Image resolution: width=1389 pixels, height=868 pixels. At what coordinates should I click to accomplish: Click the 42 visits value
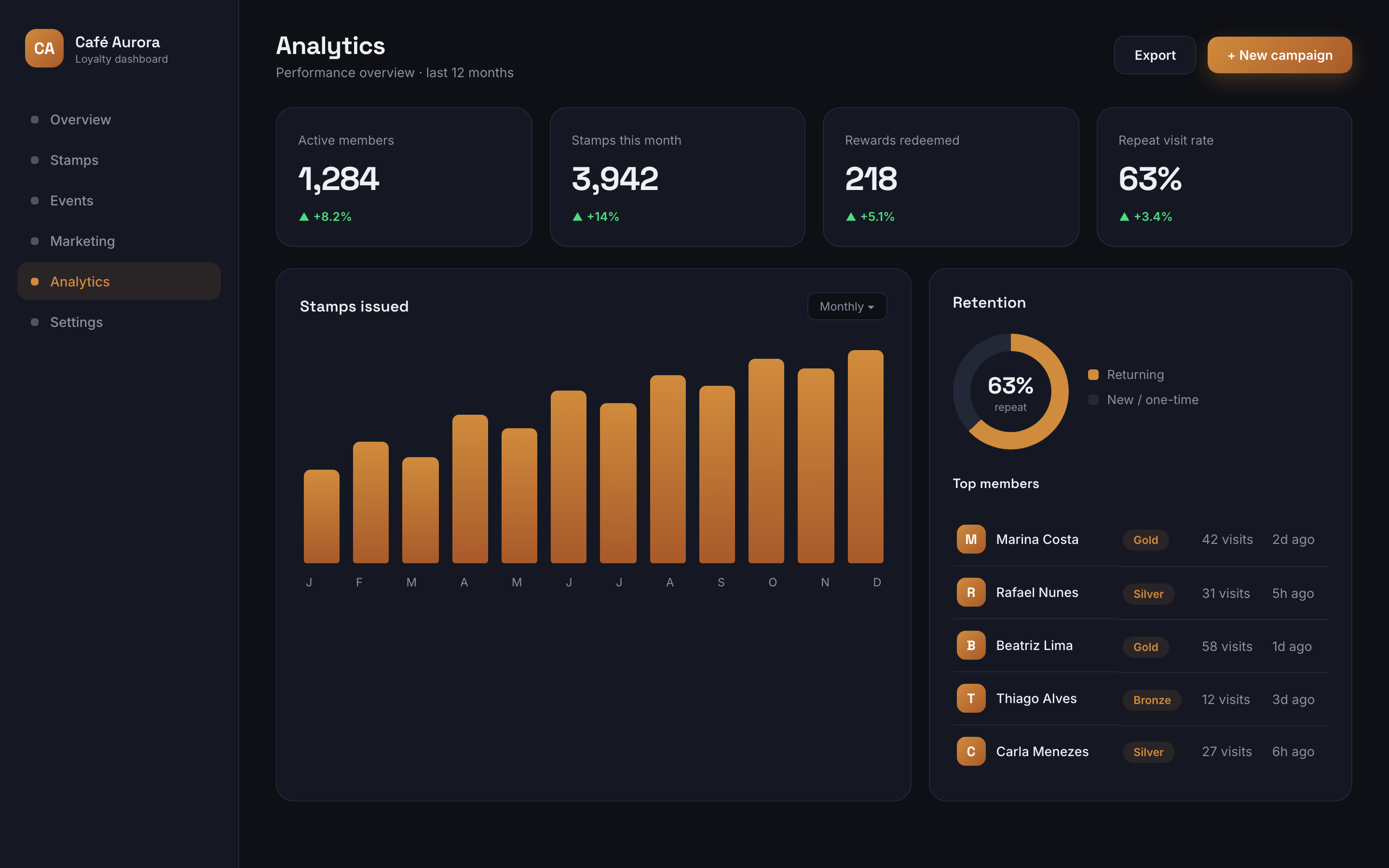(1227, 540)
